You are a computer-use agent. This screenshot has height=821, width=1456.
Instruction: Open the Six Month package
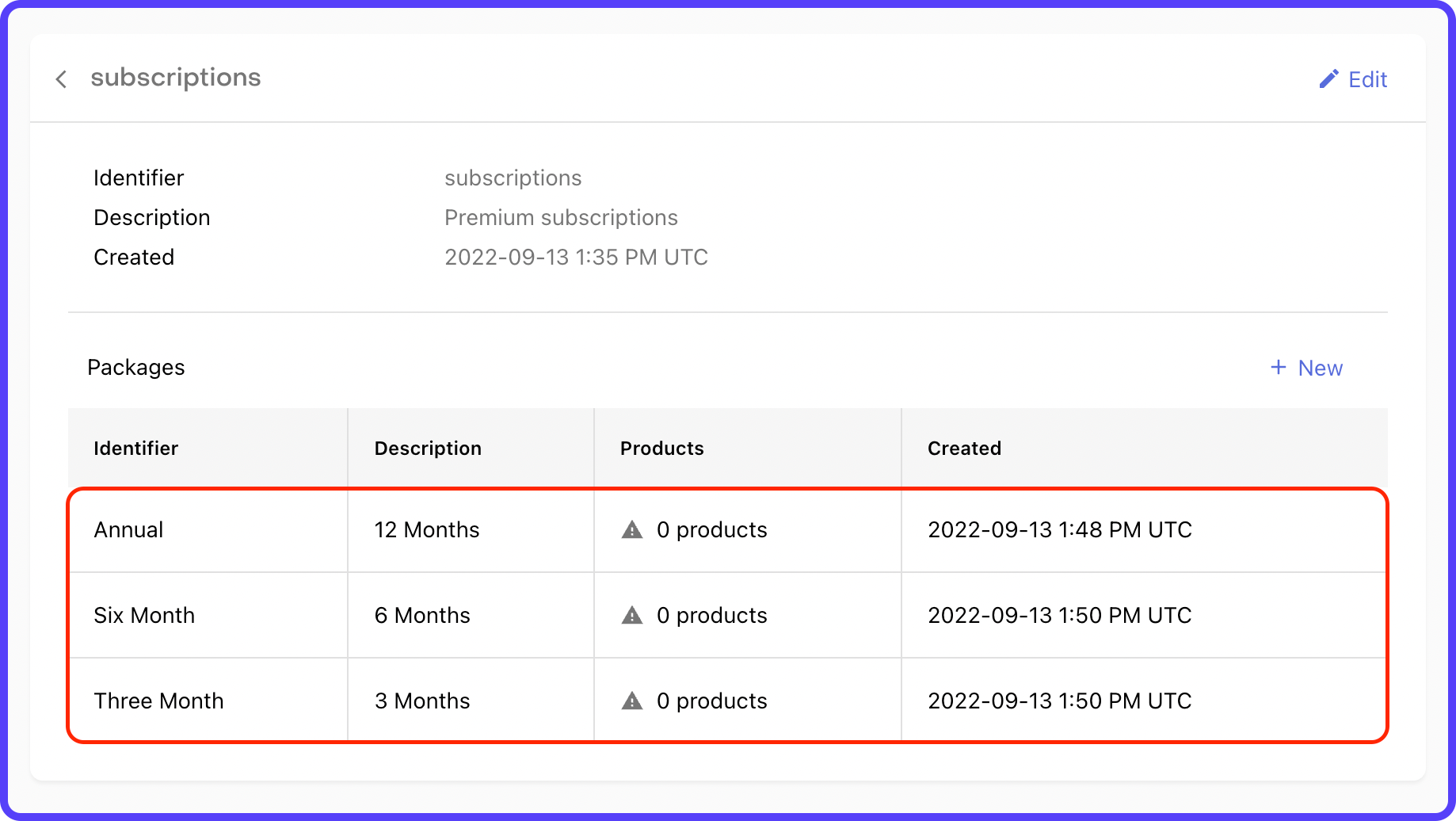tap(144, 615)
